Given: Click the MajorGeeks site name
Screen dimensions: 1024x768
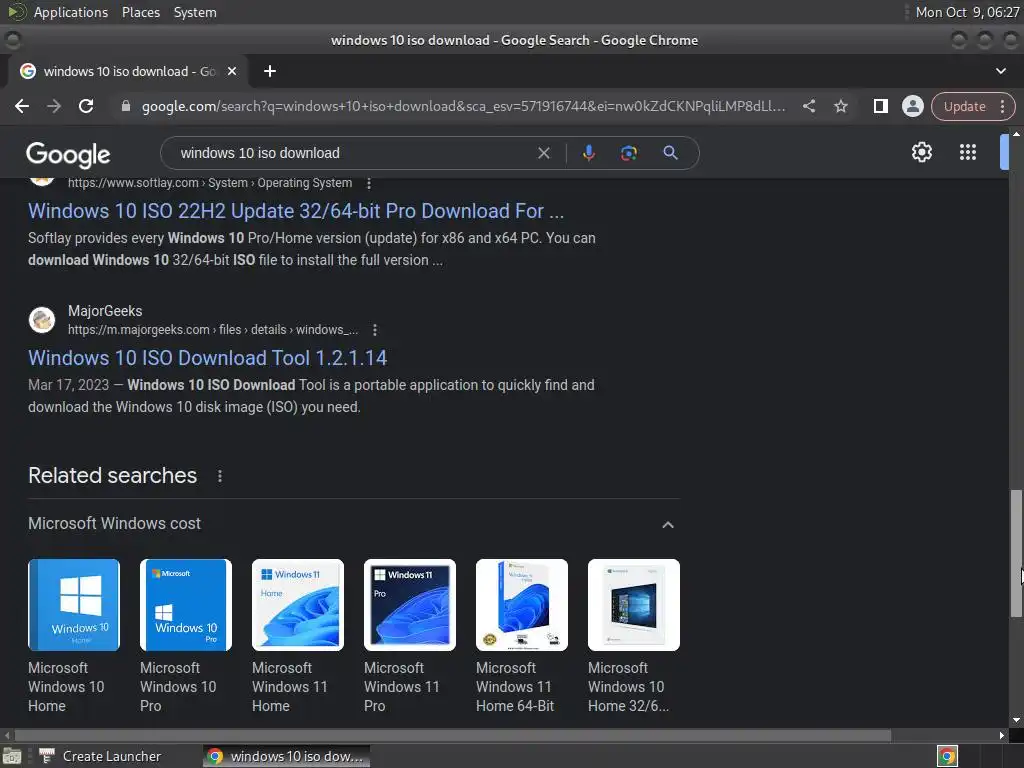Looking at the screenshot, I should pyautogui.click(x=105, y=311).
